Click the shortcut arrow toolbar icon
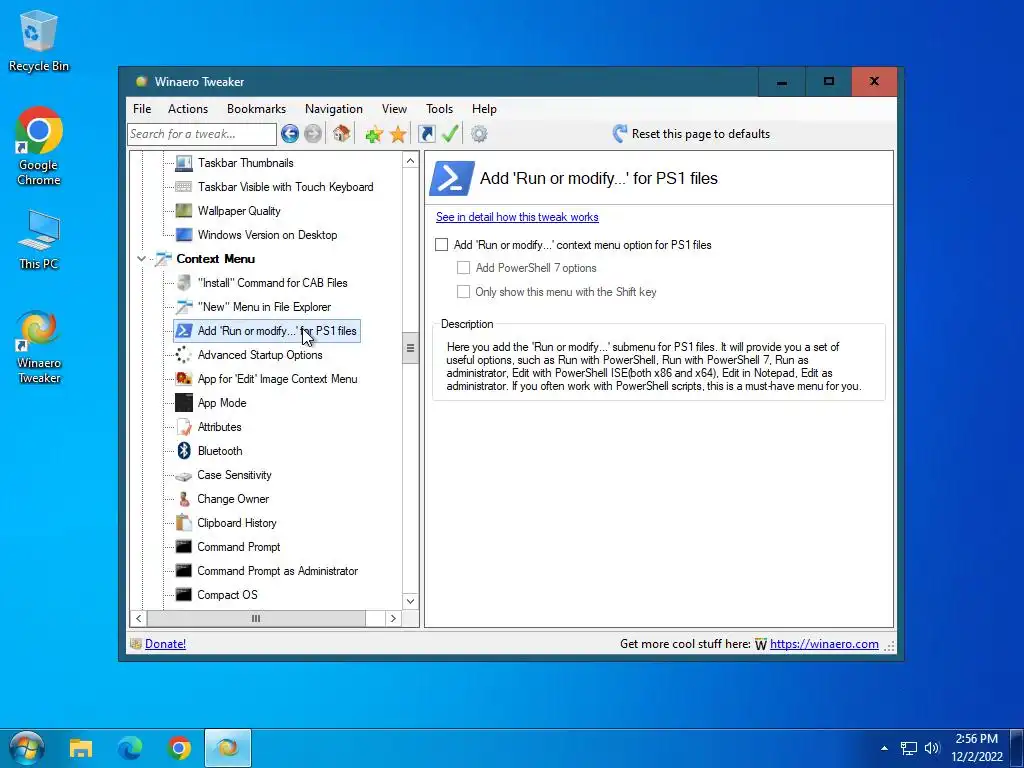Image resolution: width=1024 pixels, height=768 pixels. [x=426, y=134]
